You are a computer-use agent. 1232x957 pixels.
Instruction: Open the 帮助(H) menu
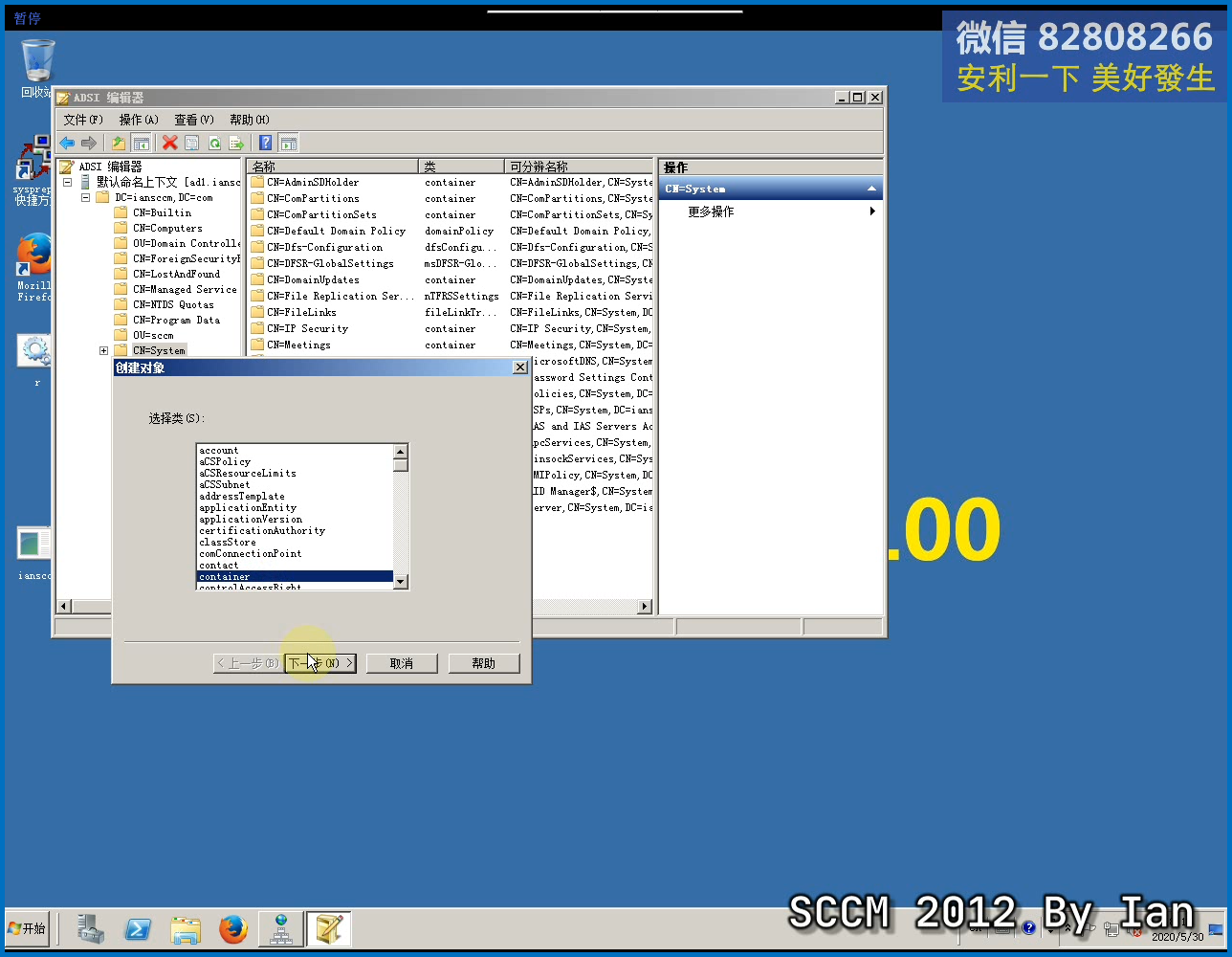250,120
